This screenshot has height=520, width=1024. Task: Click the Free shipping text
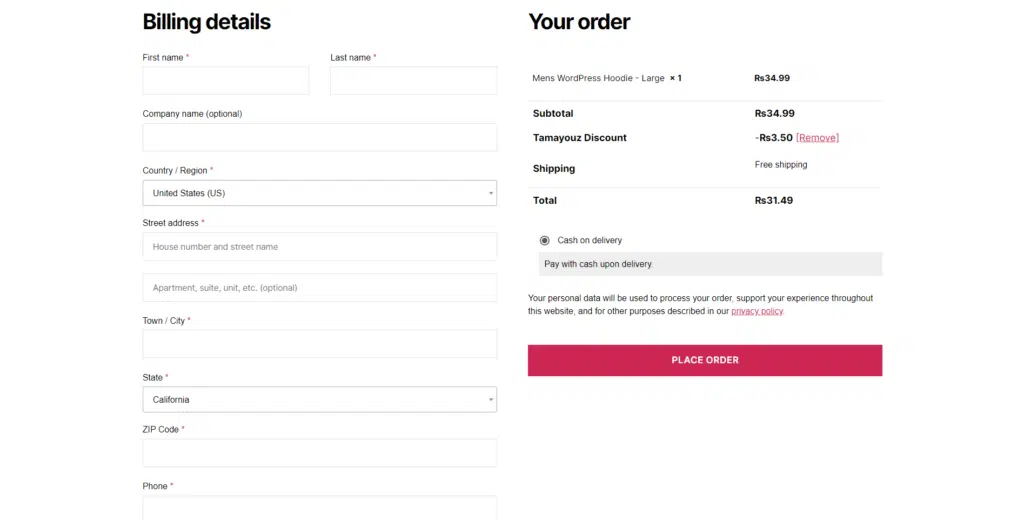[x=781, y=165]
